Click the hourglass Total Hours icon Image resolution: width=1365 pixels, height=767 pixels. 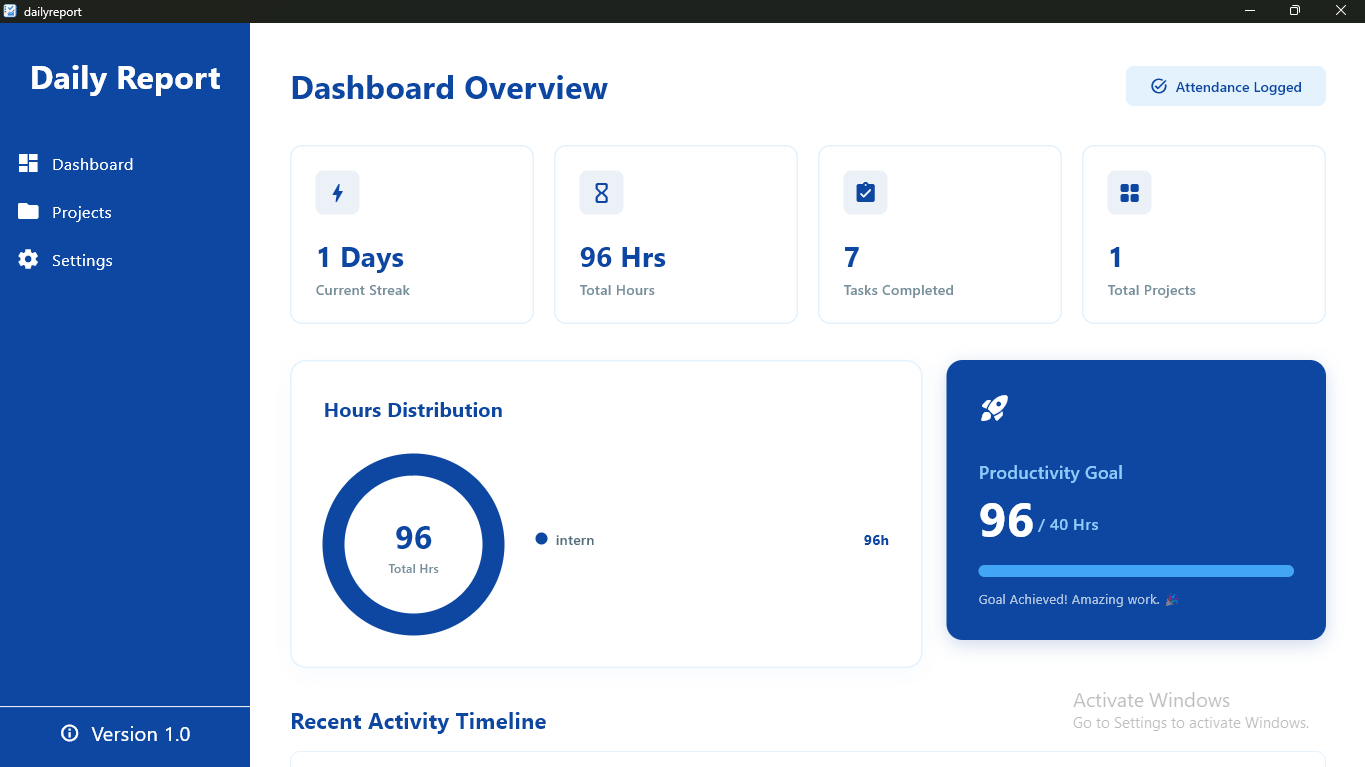[x=601, y=193]
